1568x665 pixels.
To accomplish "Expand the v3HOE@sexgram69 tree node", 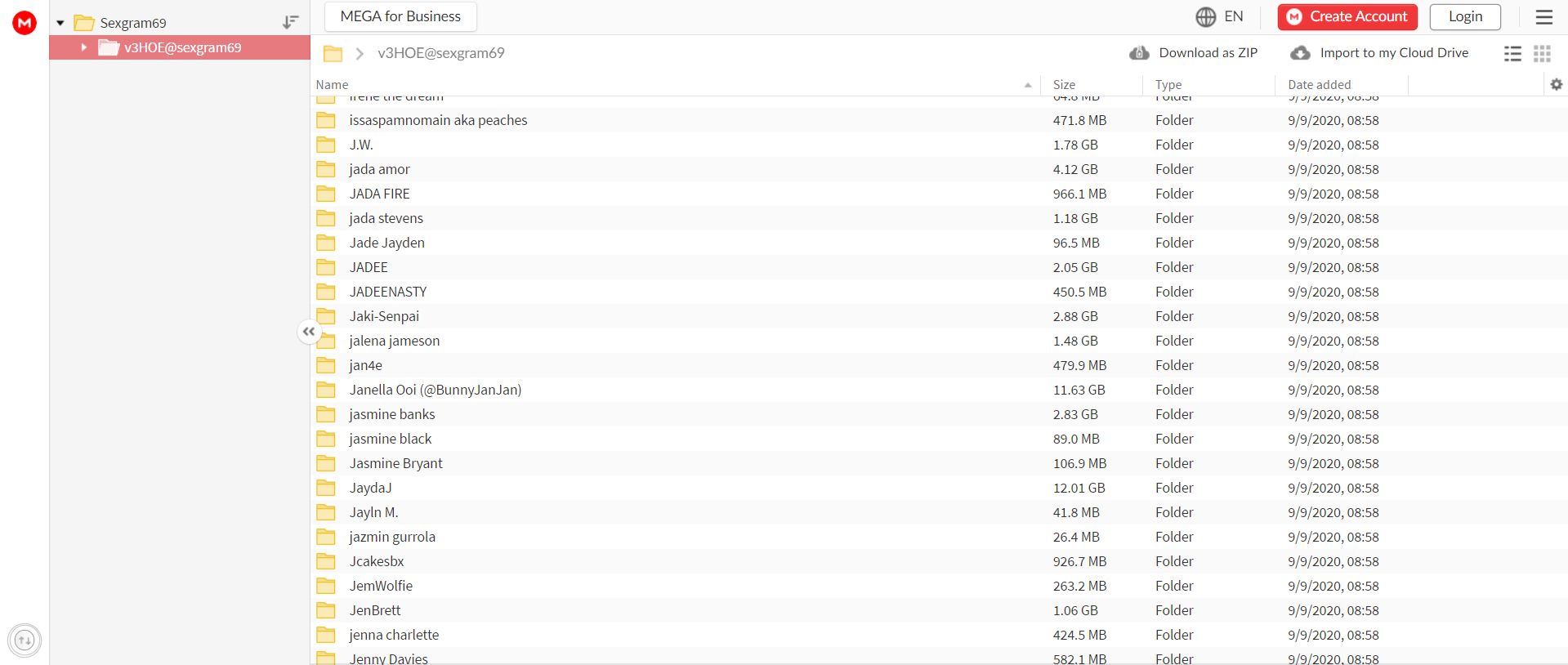I will (x=83, y=47).
